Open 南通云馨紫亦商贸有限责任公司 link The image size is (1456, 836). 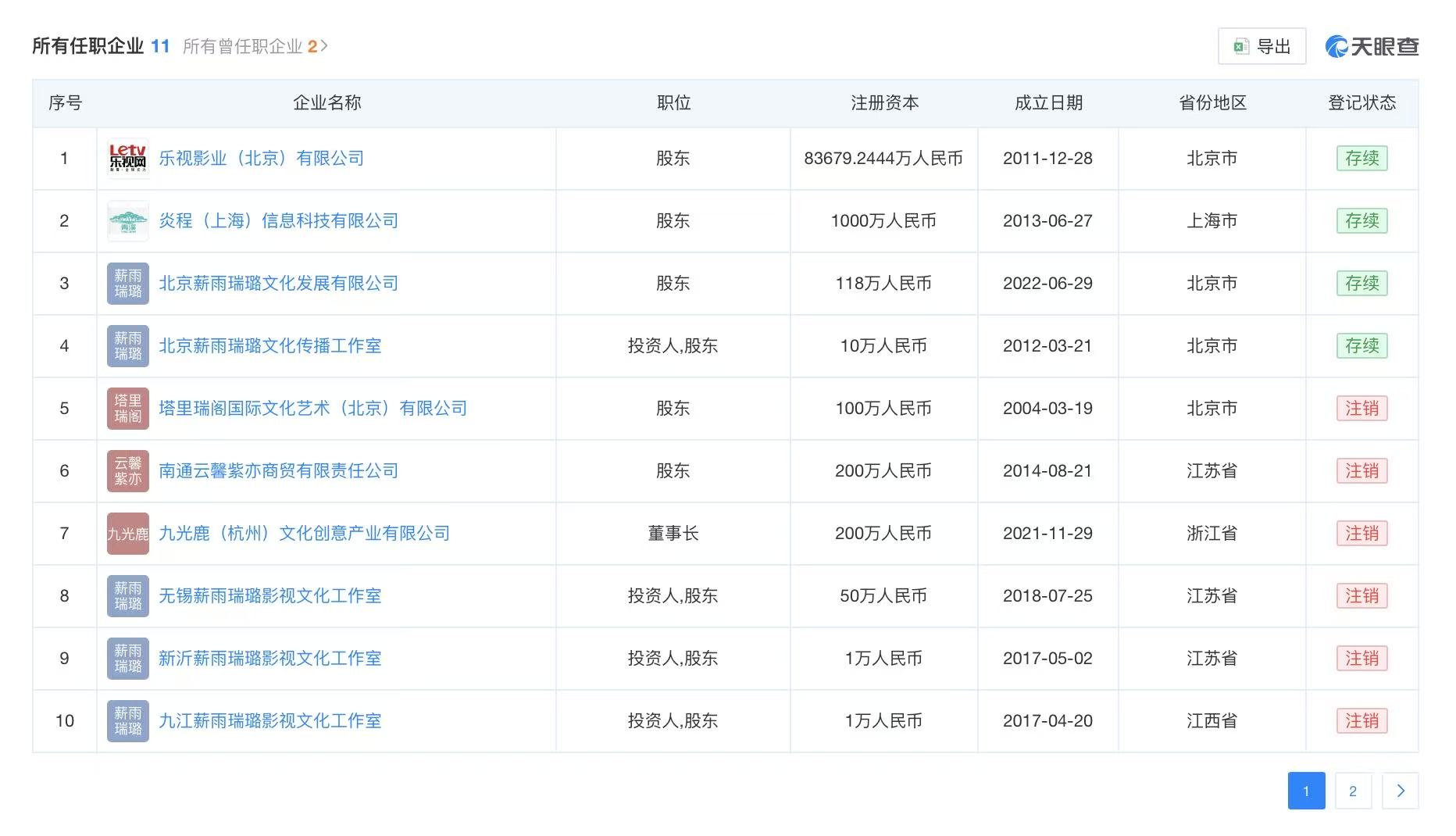point(279,471)
